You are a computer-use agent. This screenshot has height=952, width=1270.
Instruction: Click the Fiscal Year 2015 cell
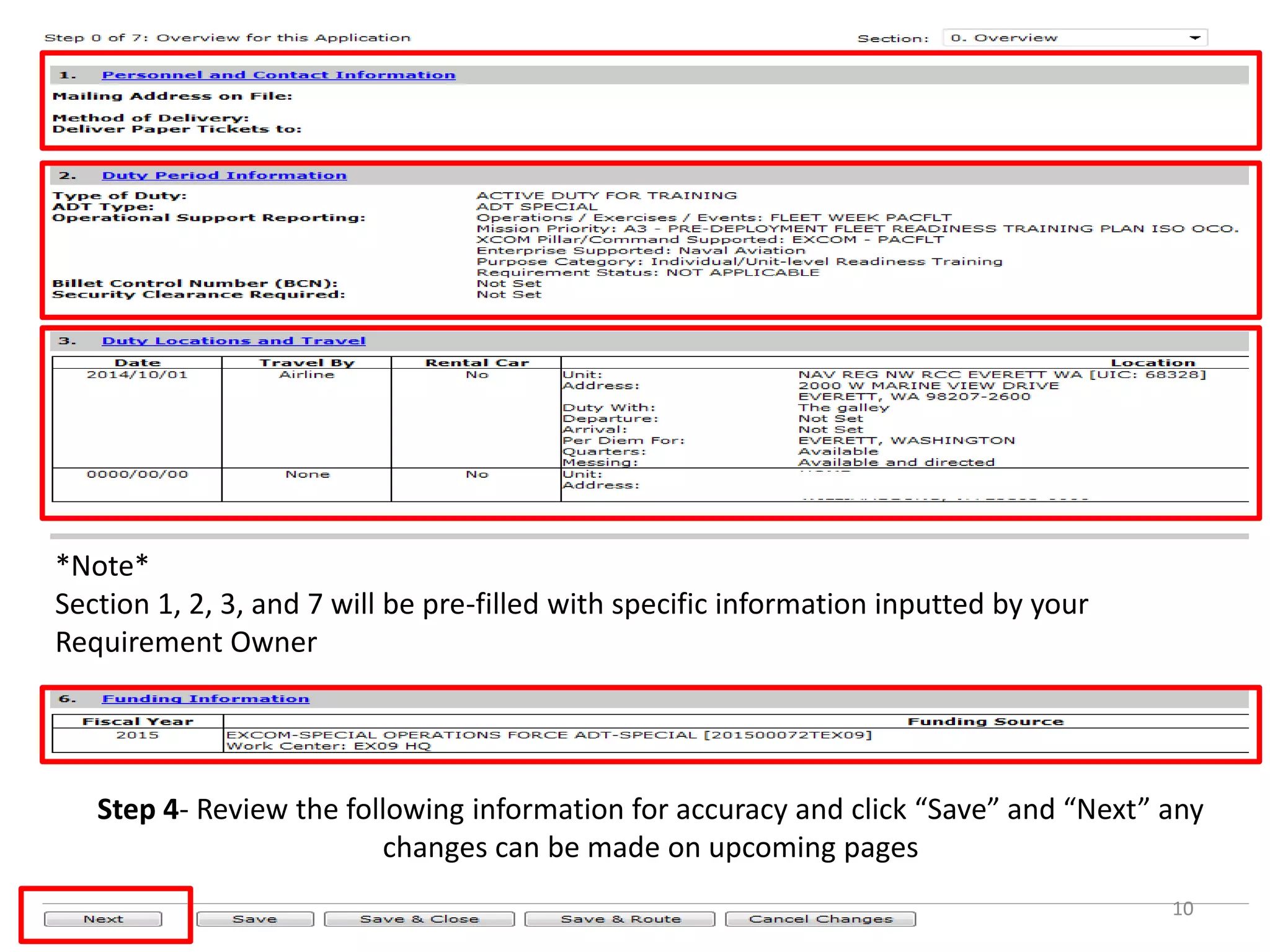[137, 735]
